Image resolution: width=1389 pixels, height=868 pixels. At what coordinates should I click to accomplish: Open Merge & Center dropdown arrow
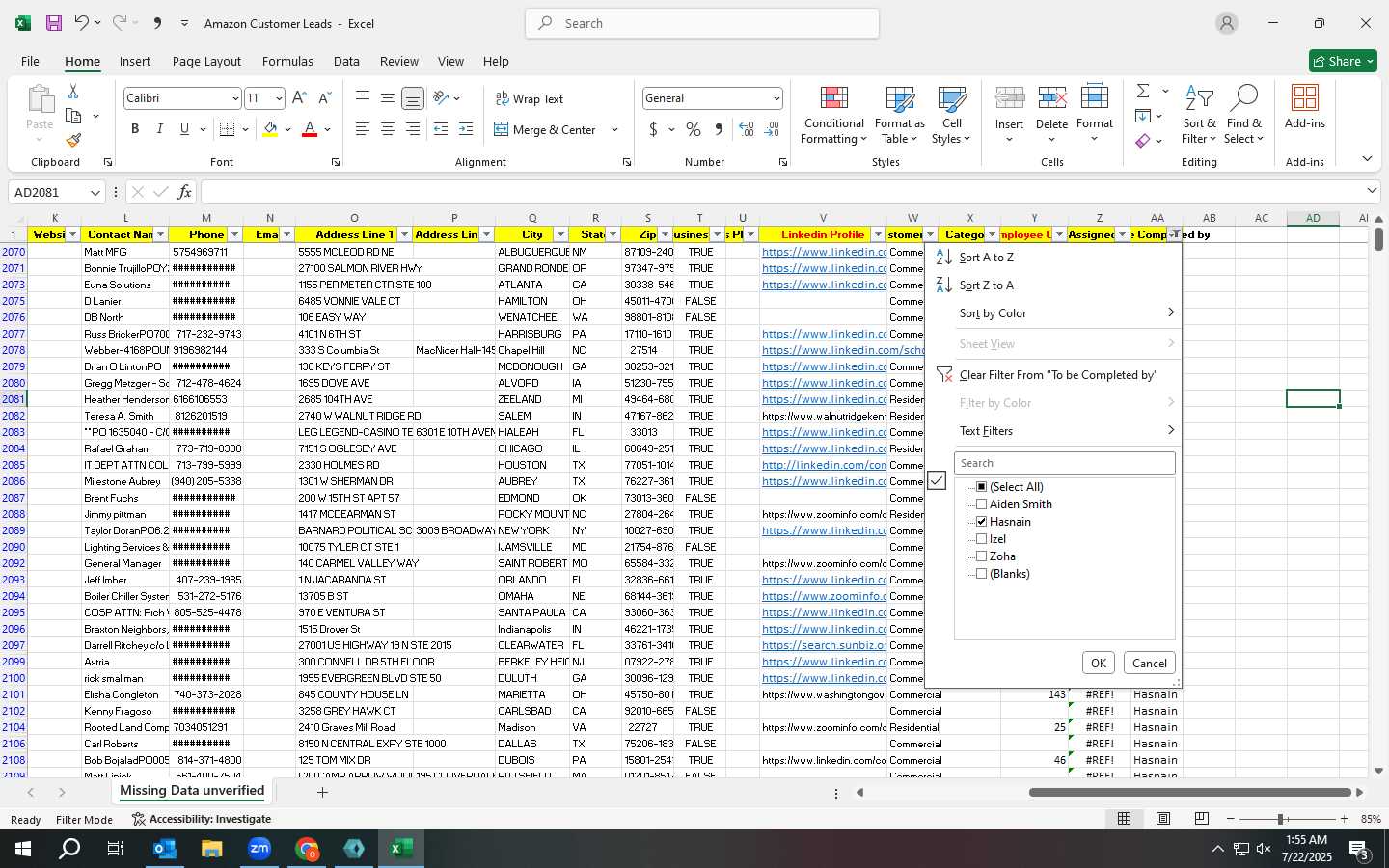click(614, 129)
